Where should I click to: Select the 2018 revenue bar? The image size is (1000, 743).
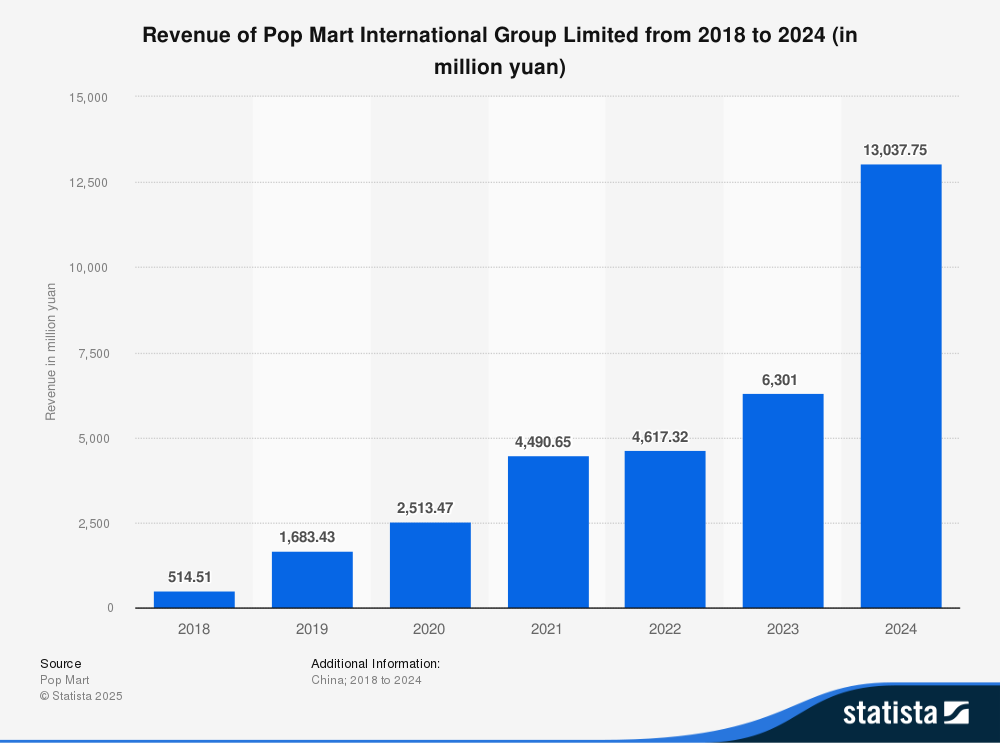194,600
